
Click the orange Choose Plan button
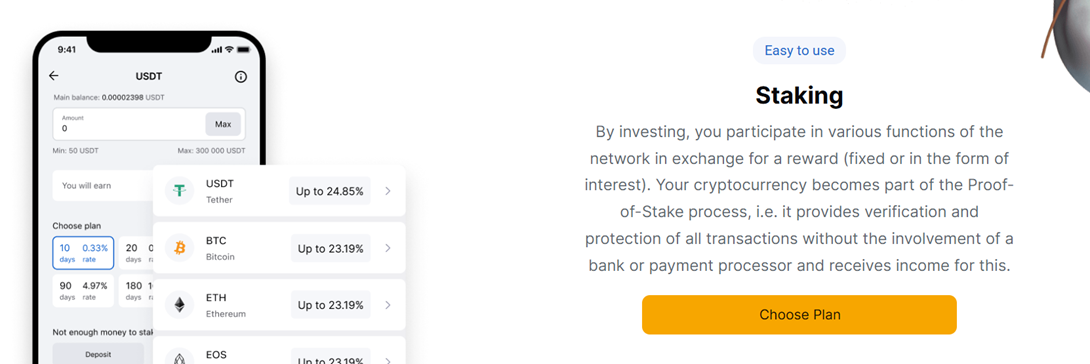tap(799, 315)
